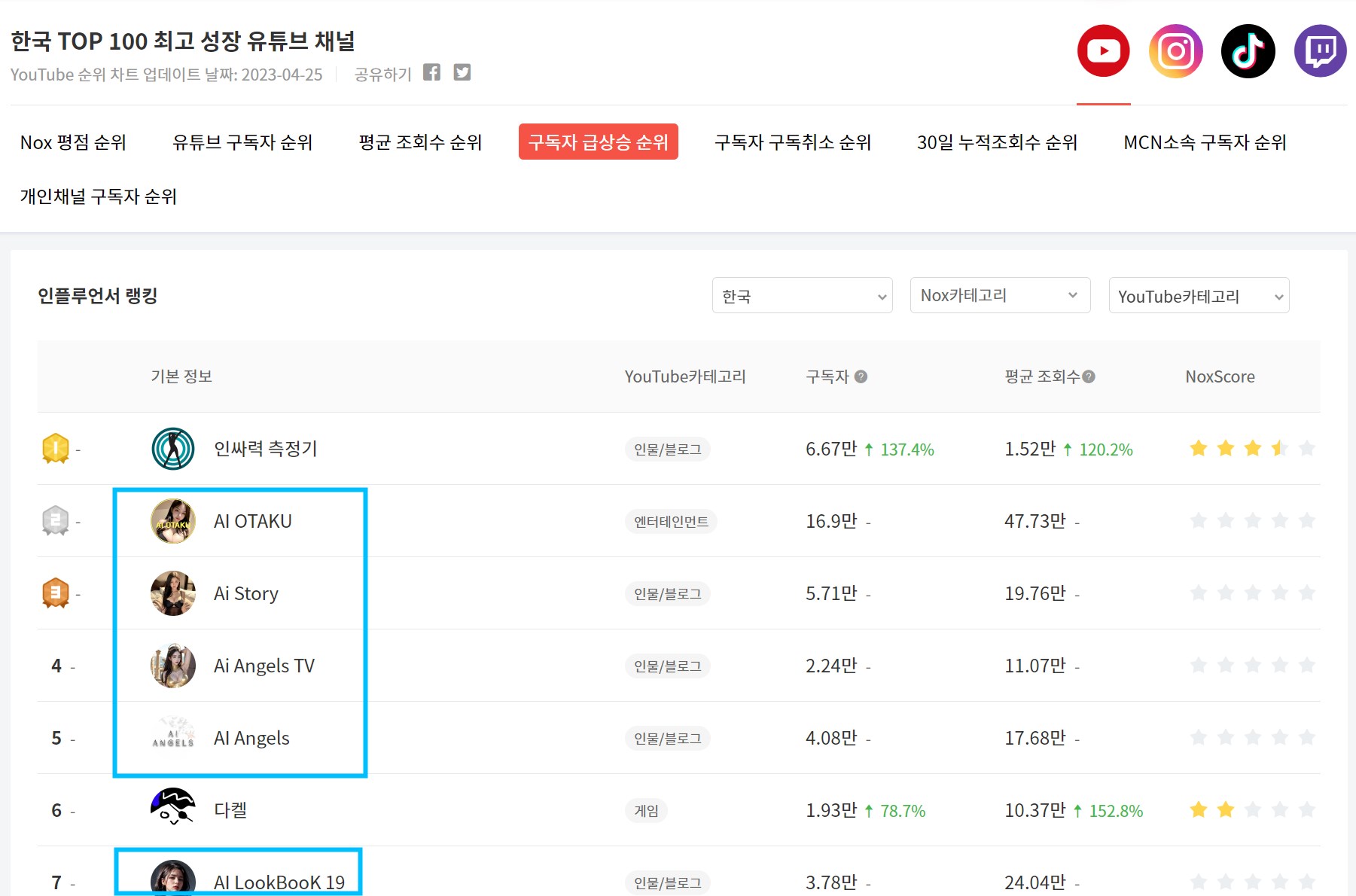1356x896 pixels.
Task: Click help icon next to 구독자 header
Action: (x=861, y=376)
